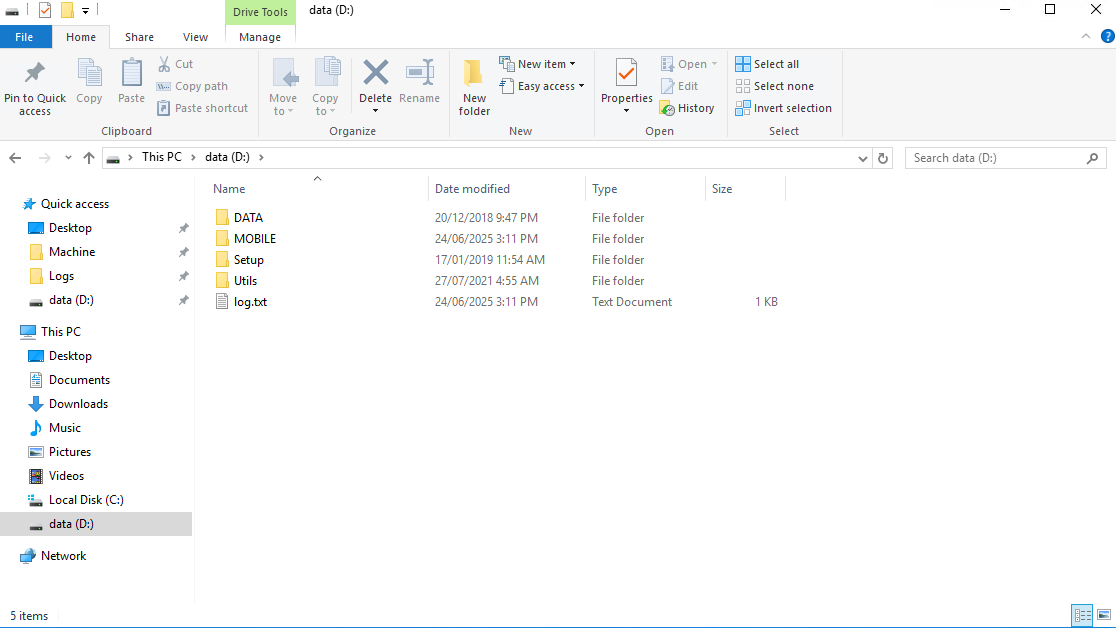Image resolution: width=1116 pixels, height=628 pixels.
Task: Click the Up directory arrow
Action: point(89,158)
